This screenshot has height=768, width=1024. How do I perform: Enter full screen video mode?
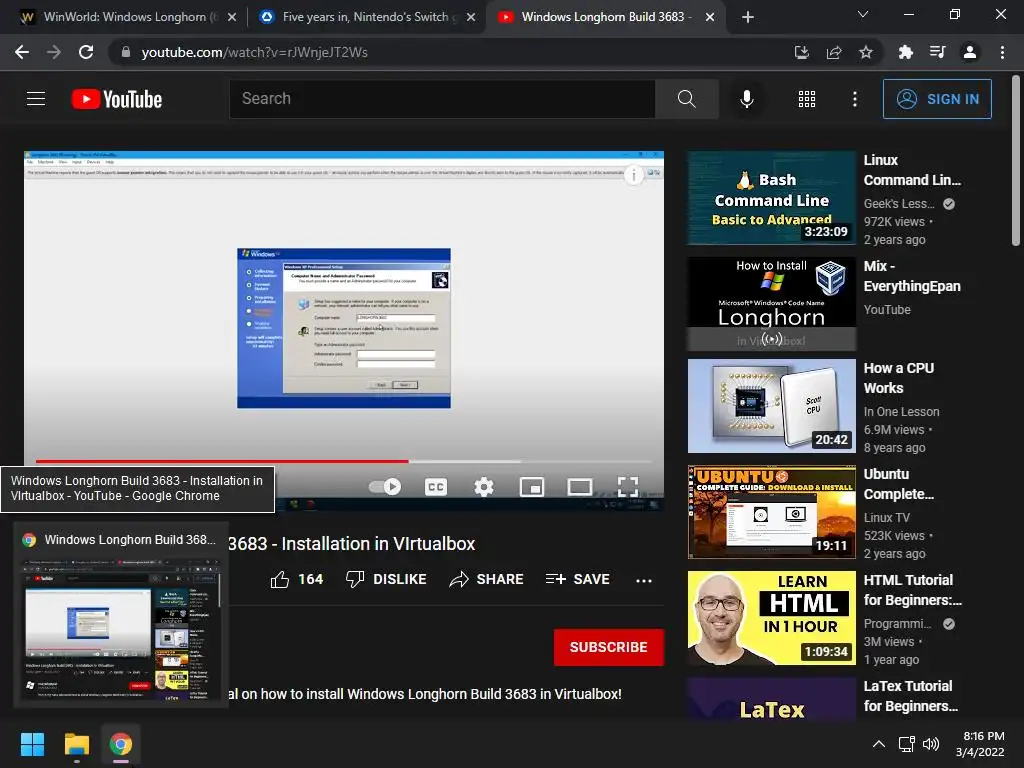point(628,487)
